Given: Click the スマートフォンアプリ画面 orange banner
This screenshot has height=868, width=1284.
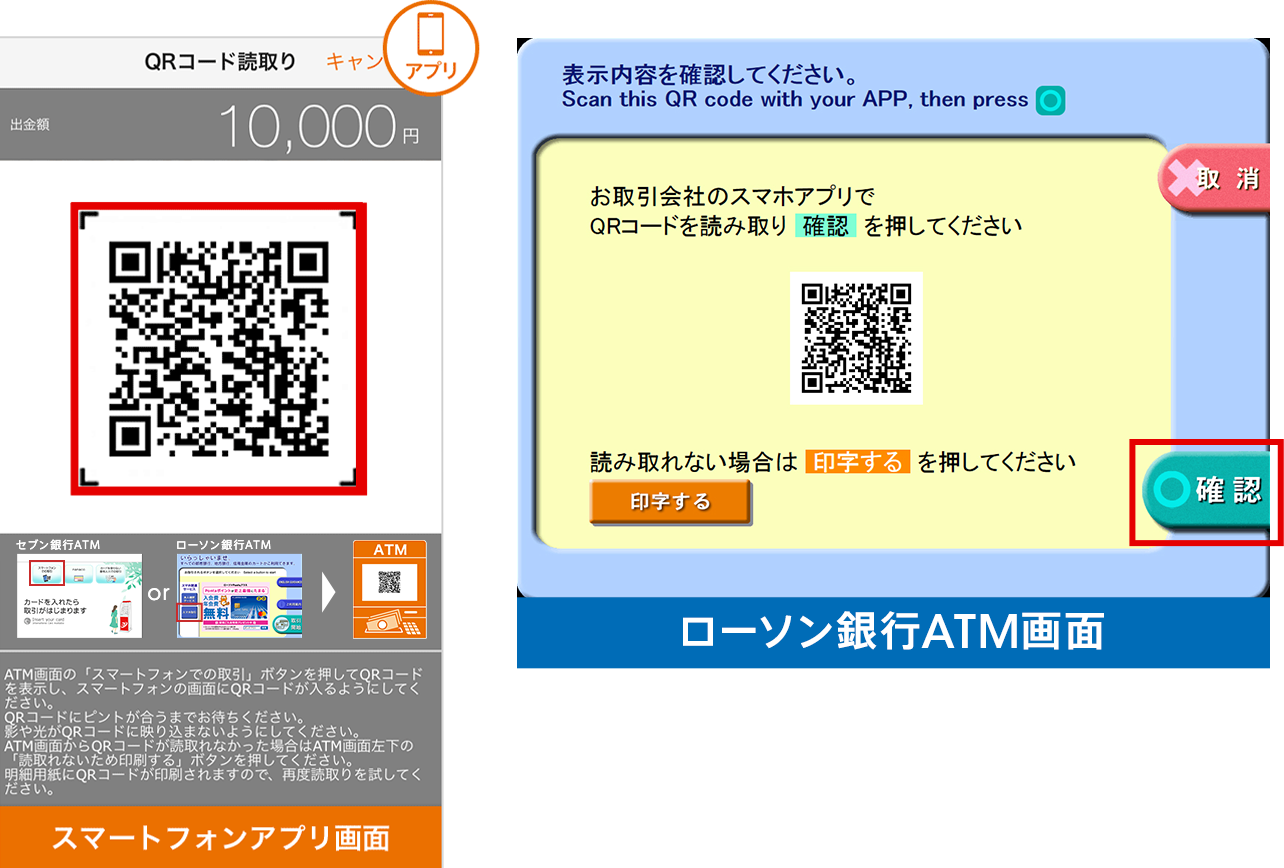Looking at the screenshot, I should point(220,837).
